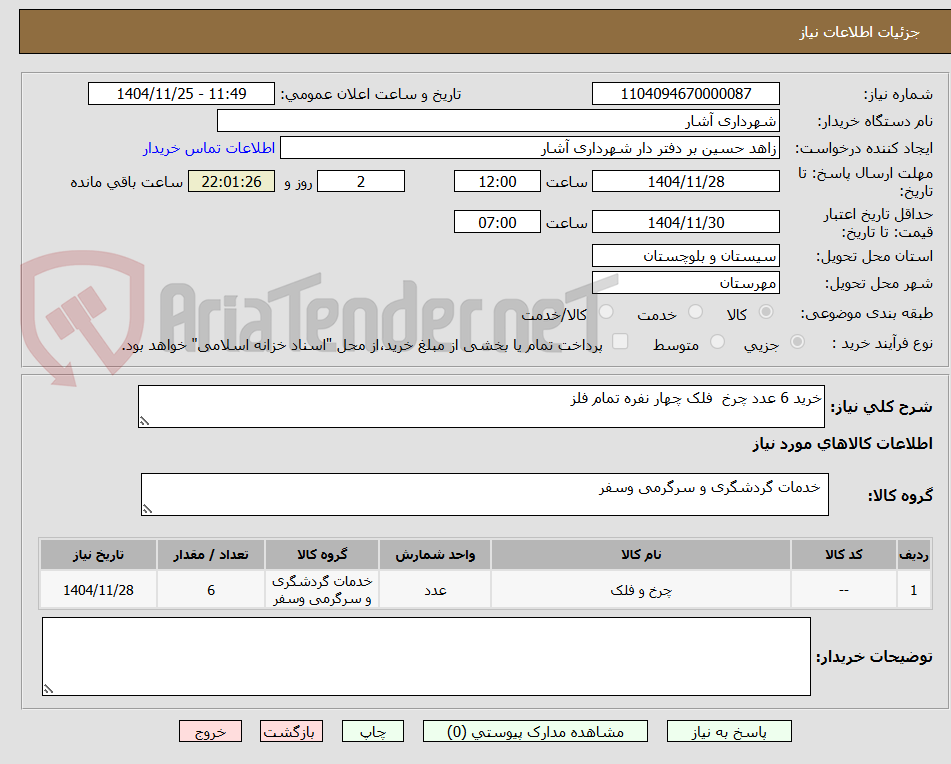Image resolution: width=951 pixels, height=764 pixels.
Task: Click the validity time 07:00 field
Action: point(497,222)
